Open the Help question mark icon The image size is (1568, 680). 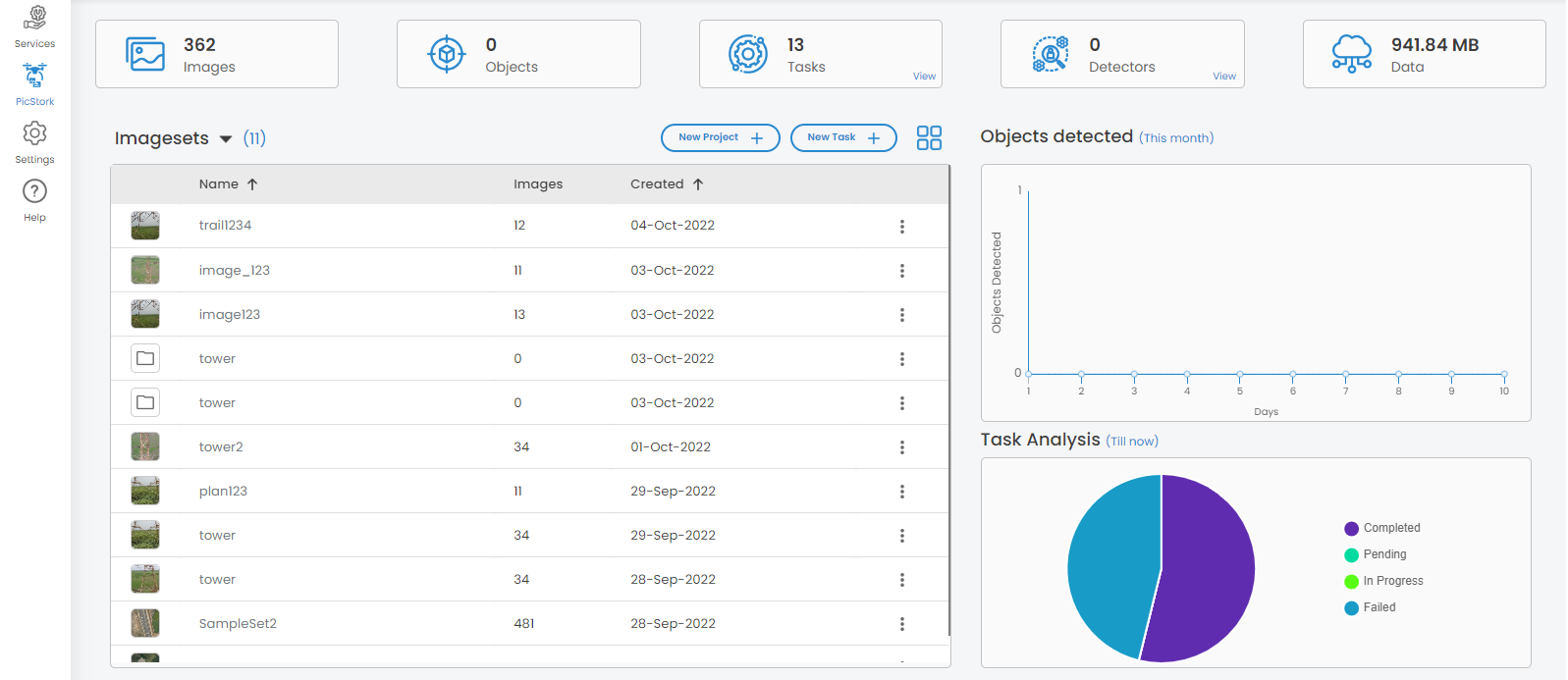tap(35, 190)
